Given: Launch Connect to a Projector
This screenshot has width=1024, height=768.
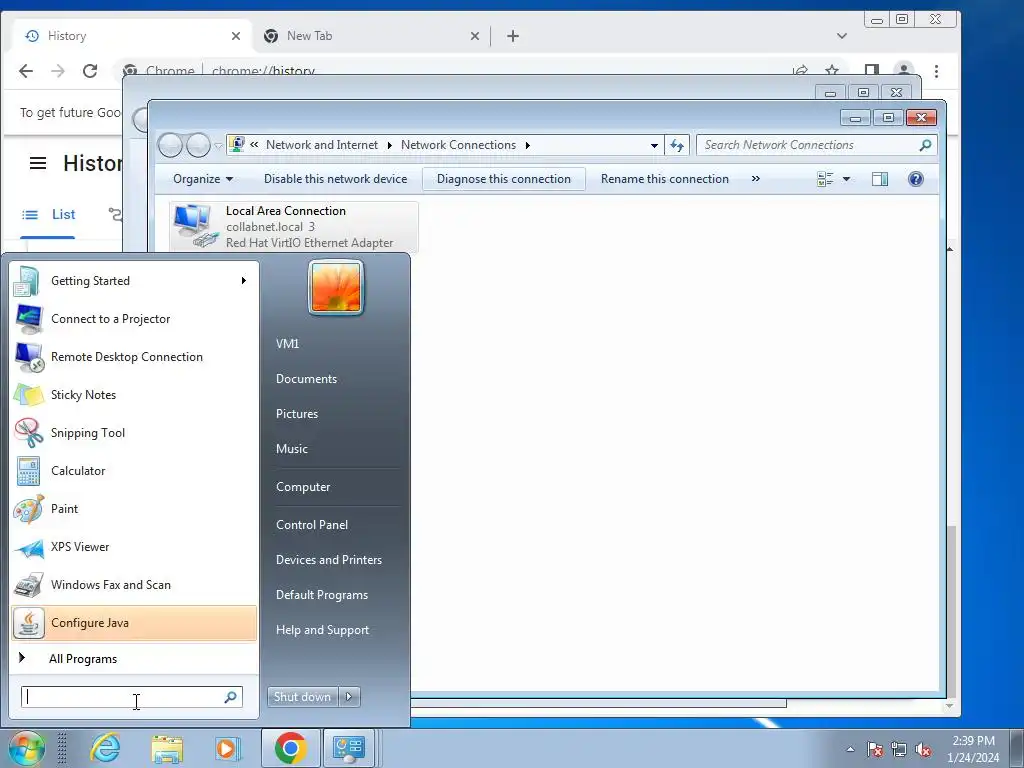Looking at the screenshot, I should click(133, 319).
